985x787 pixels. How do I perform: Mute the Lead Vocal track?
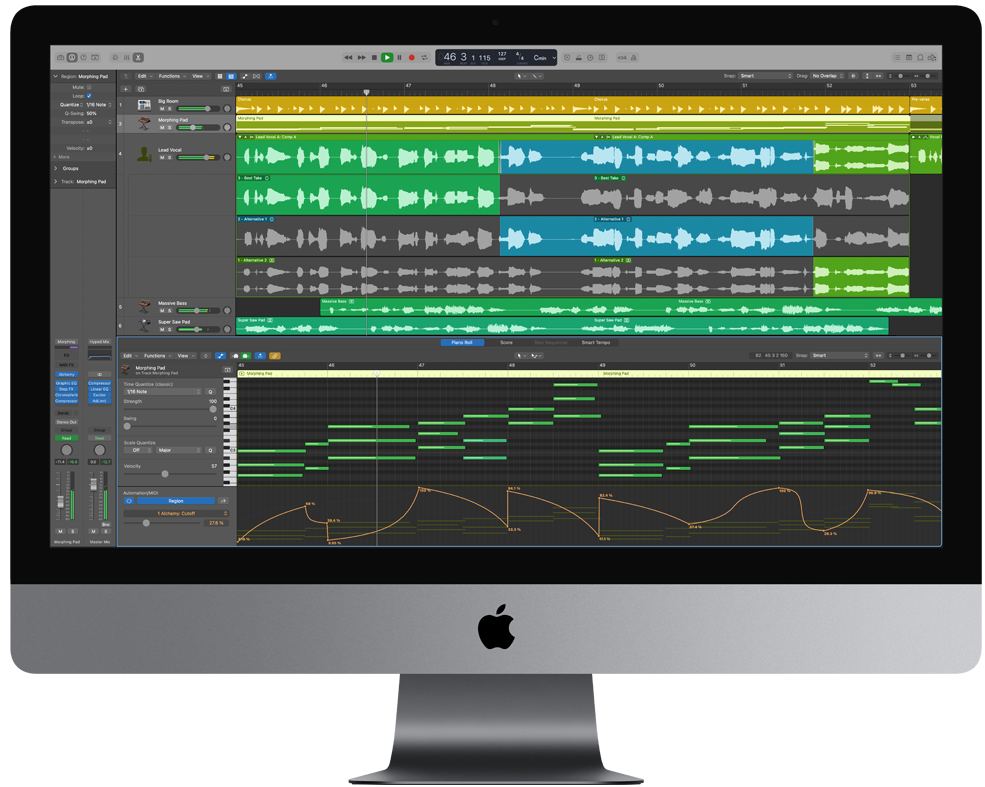click(162, 158)
